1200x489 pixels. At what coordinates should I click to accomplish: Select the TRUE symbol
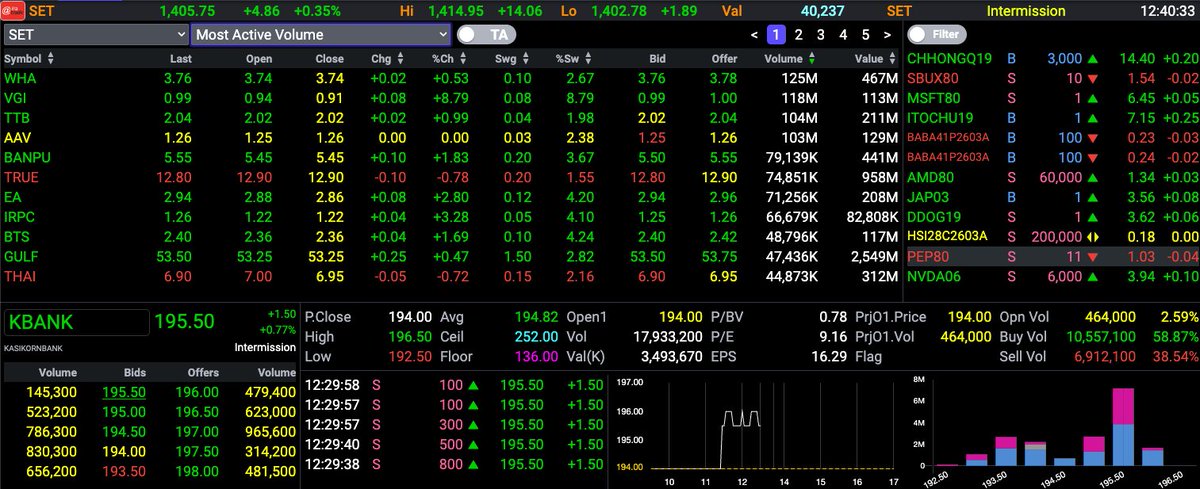pyautogui.click(x=20, y=177)
